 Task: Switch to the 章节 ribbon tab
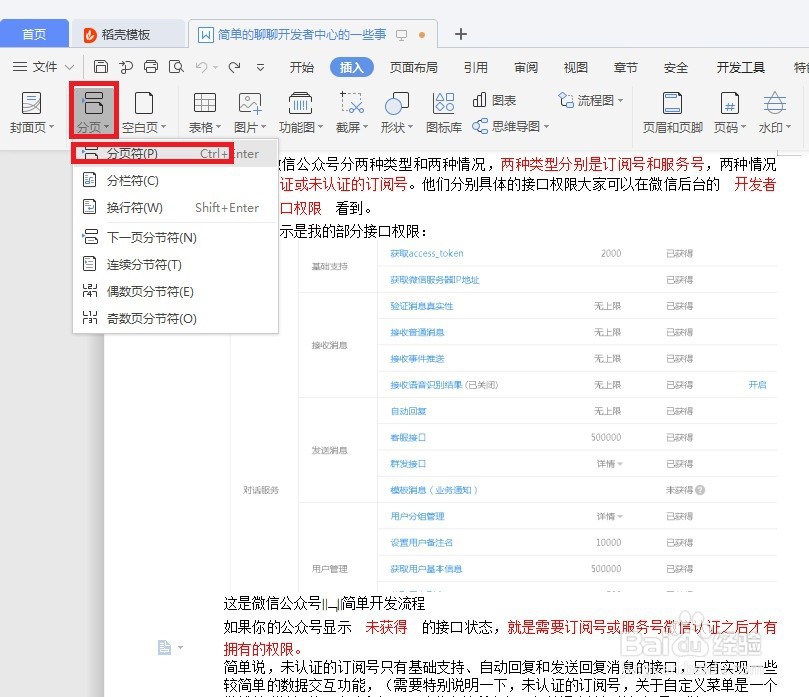[x=625, y=67]
